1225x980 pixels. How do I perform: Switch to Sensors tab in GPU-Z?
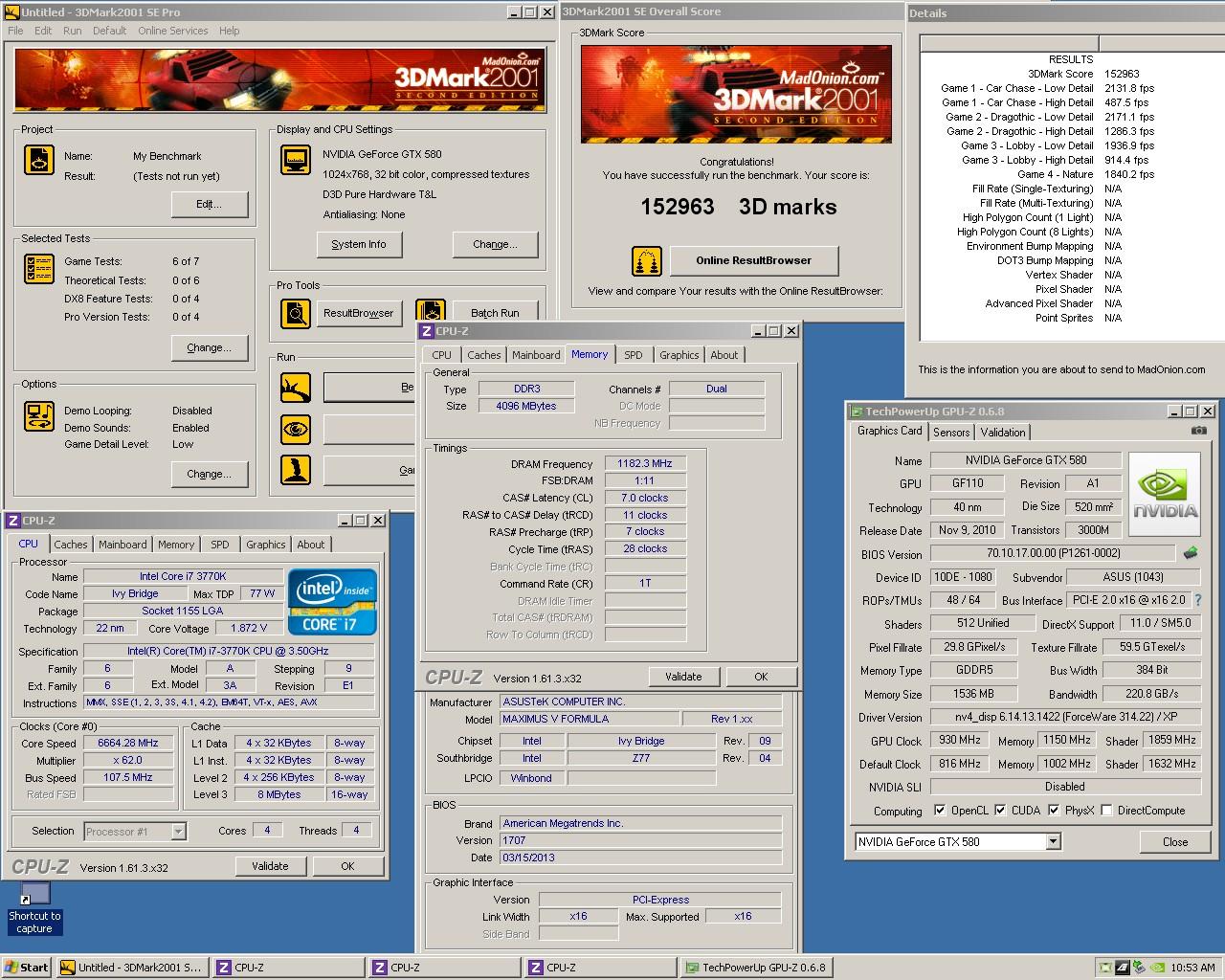click(951, 433)
